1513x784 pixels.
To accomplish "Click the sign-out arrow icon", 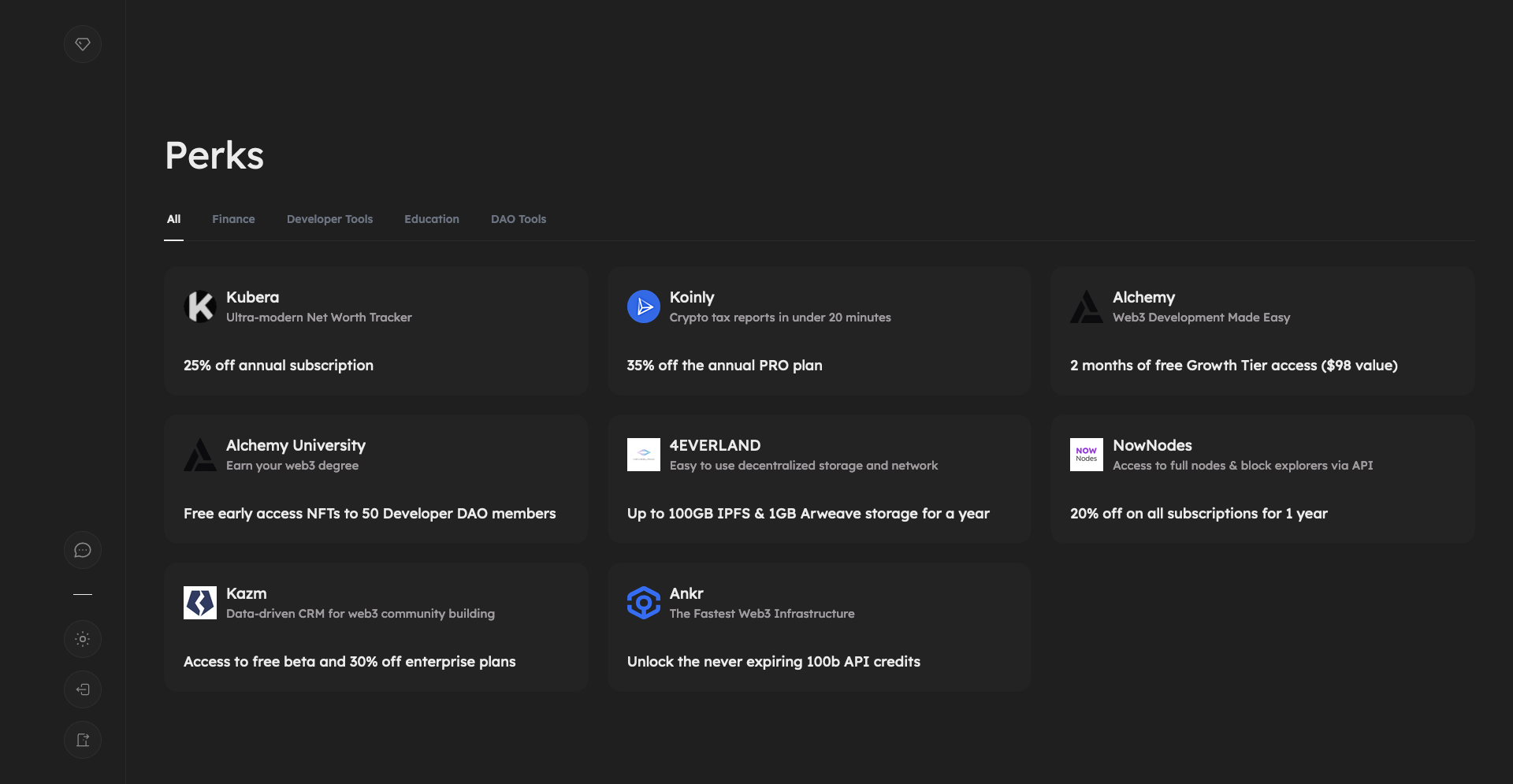I will point(83,689).
